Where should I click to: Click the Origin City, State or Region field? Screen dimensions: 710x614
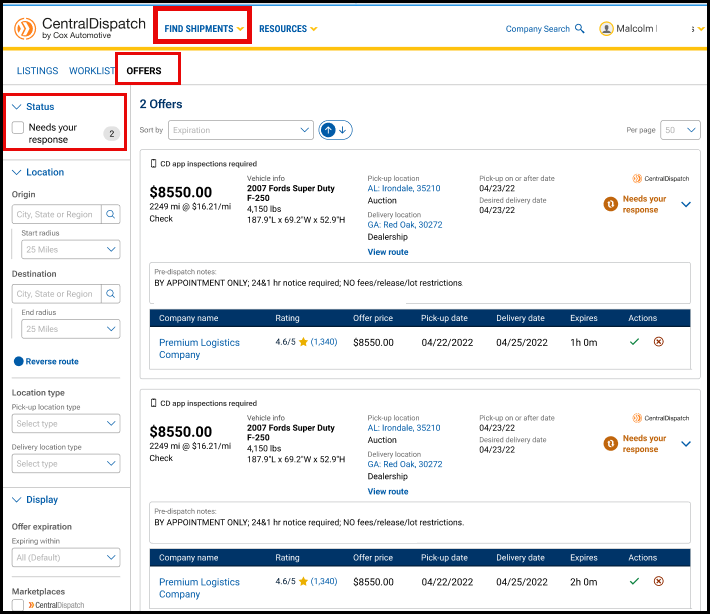point(57,214)
